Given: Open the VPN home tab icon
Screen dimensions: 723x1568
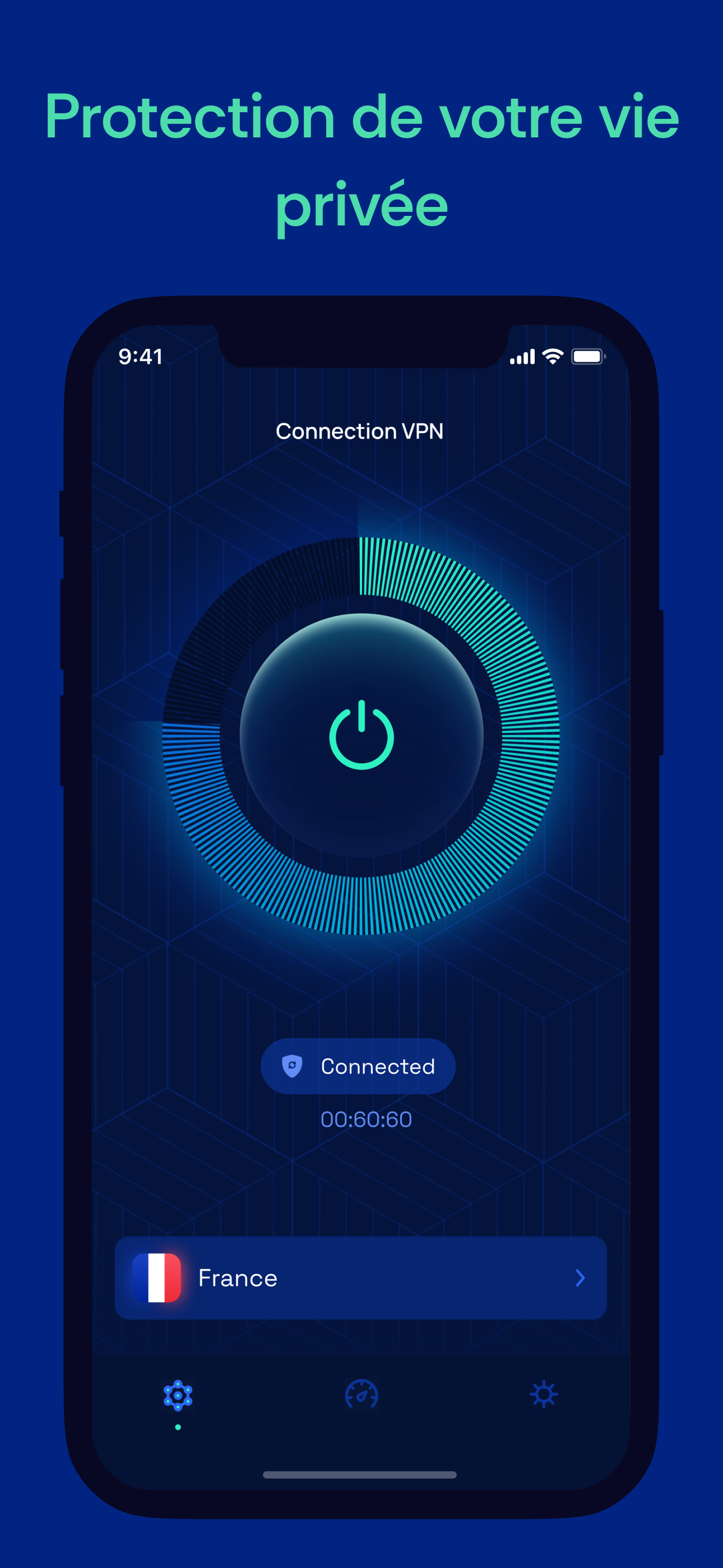Looking at the screenshot, I should (178, 1395).
